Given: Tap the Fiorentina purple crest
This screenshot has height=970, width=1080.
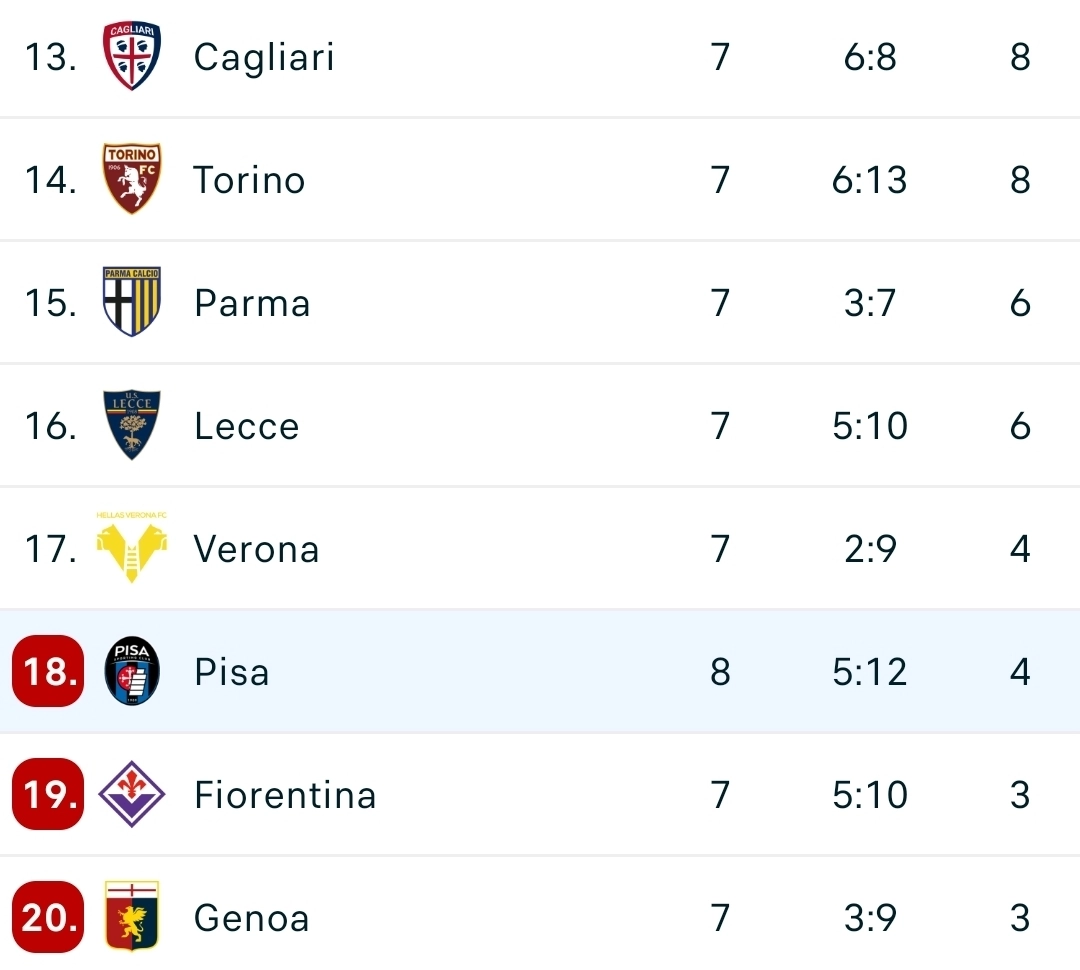Looking at the screenshot, I should 132,795.
